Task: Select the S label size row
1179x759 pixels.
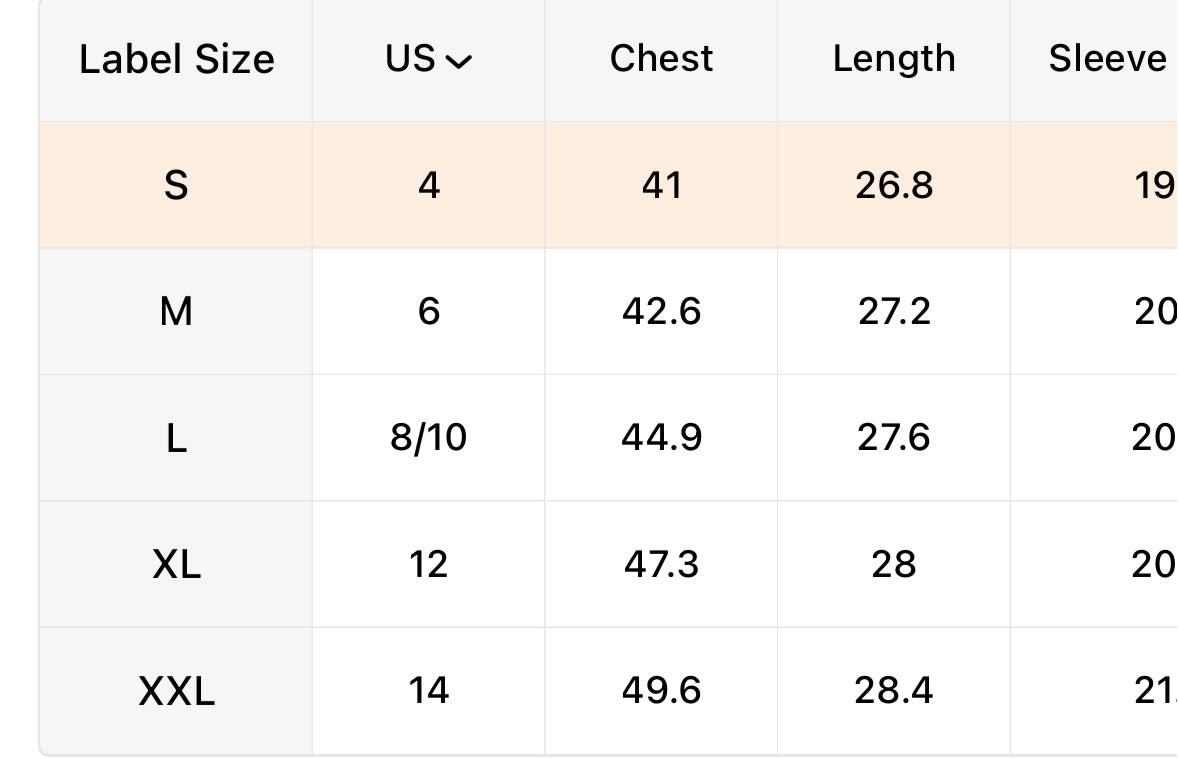Action: (608, 185)
